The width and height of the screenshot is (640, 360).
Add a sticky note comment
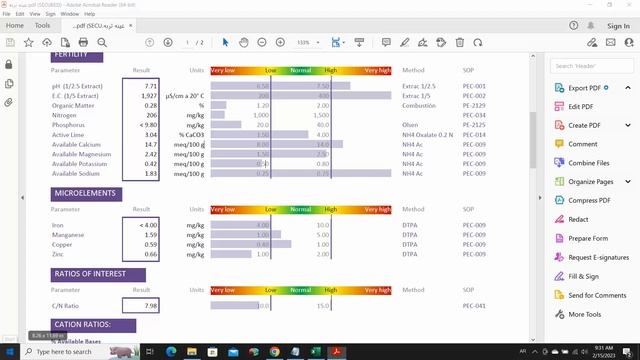(386, 42)
